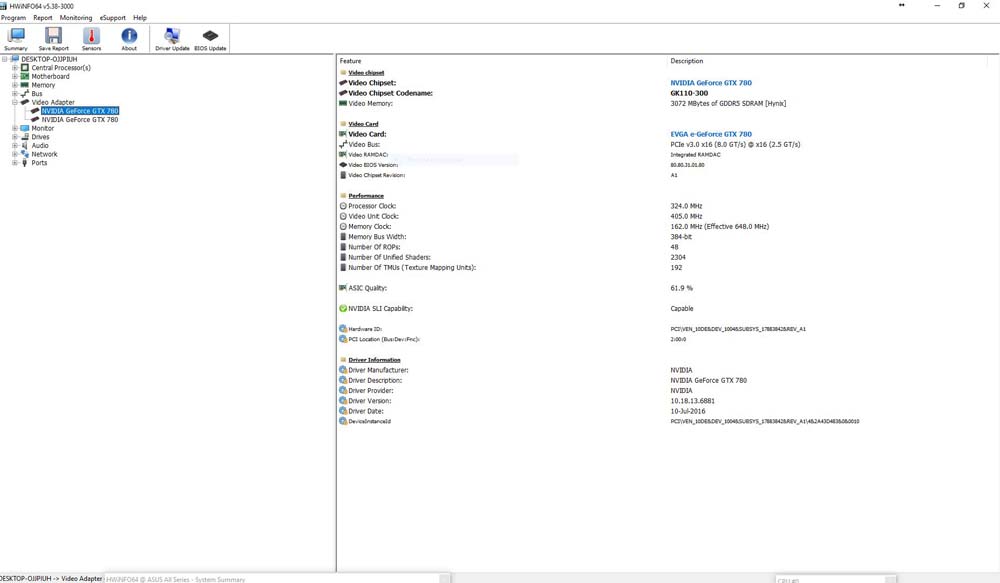The width and height of the screenshot is (1000, 583).
Task: Select the Video Adapter tree item
Action: (53, 102)
